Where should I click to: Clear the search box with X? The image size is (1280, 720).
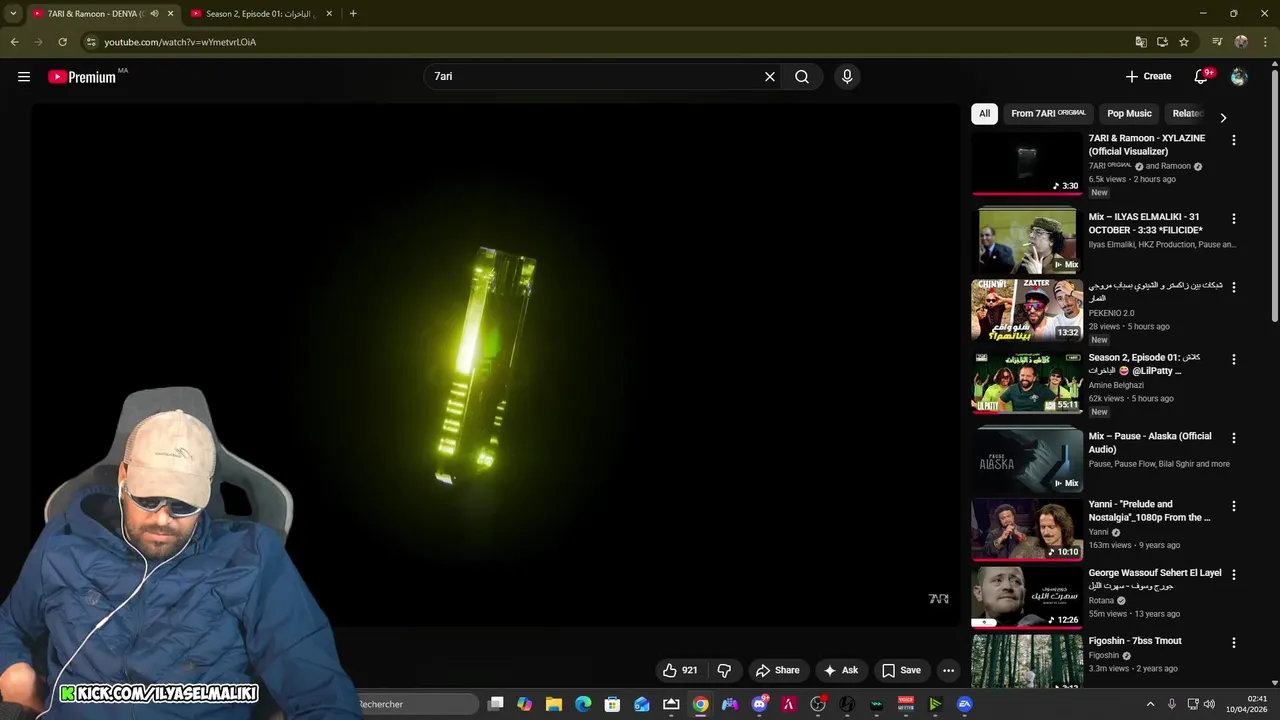click(770, 77)
